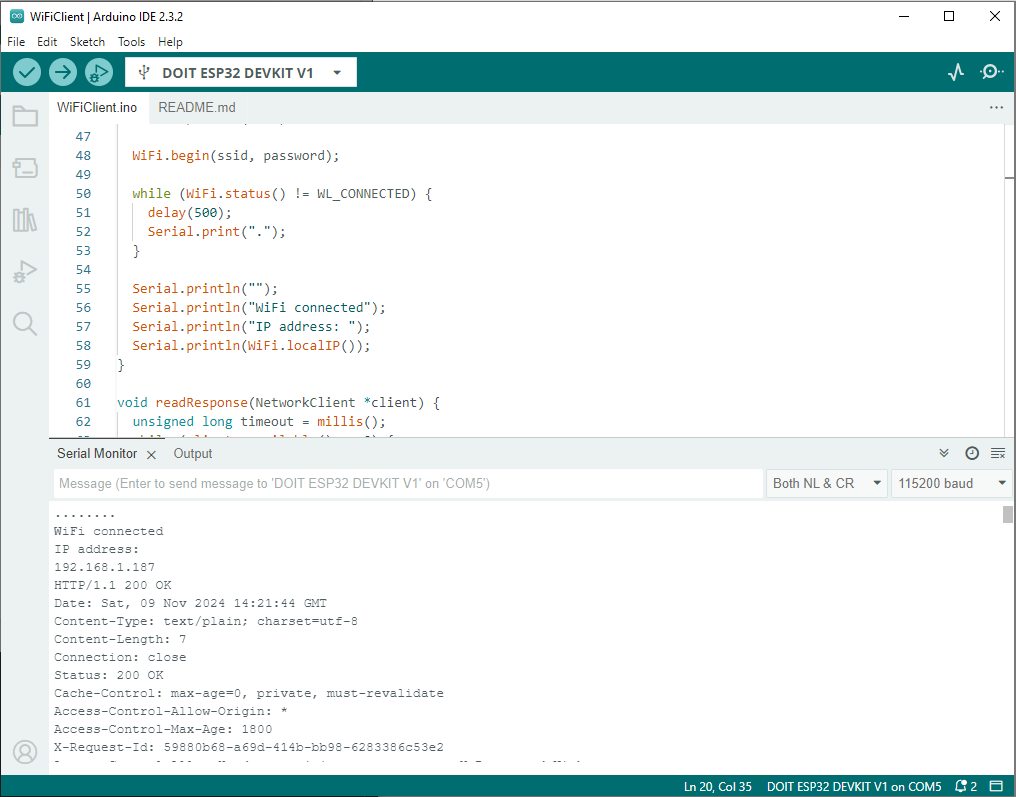
Task: Click line number 50 in the gutter
Action: tap(83, 194)
